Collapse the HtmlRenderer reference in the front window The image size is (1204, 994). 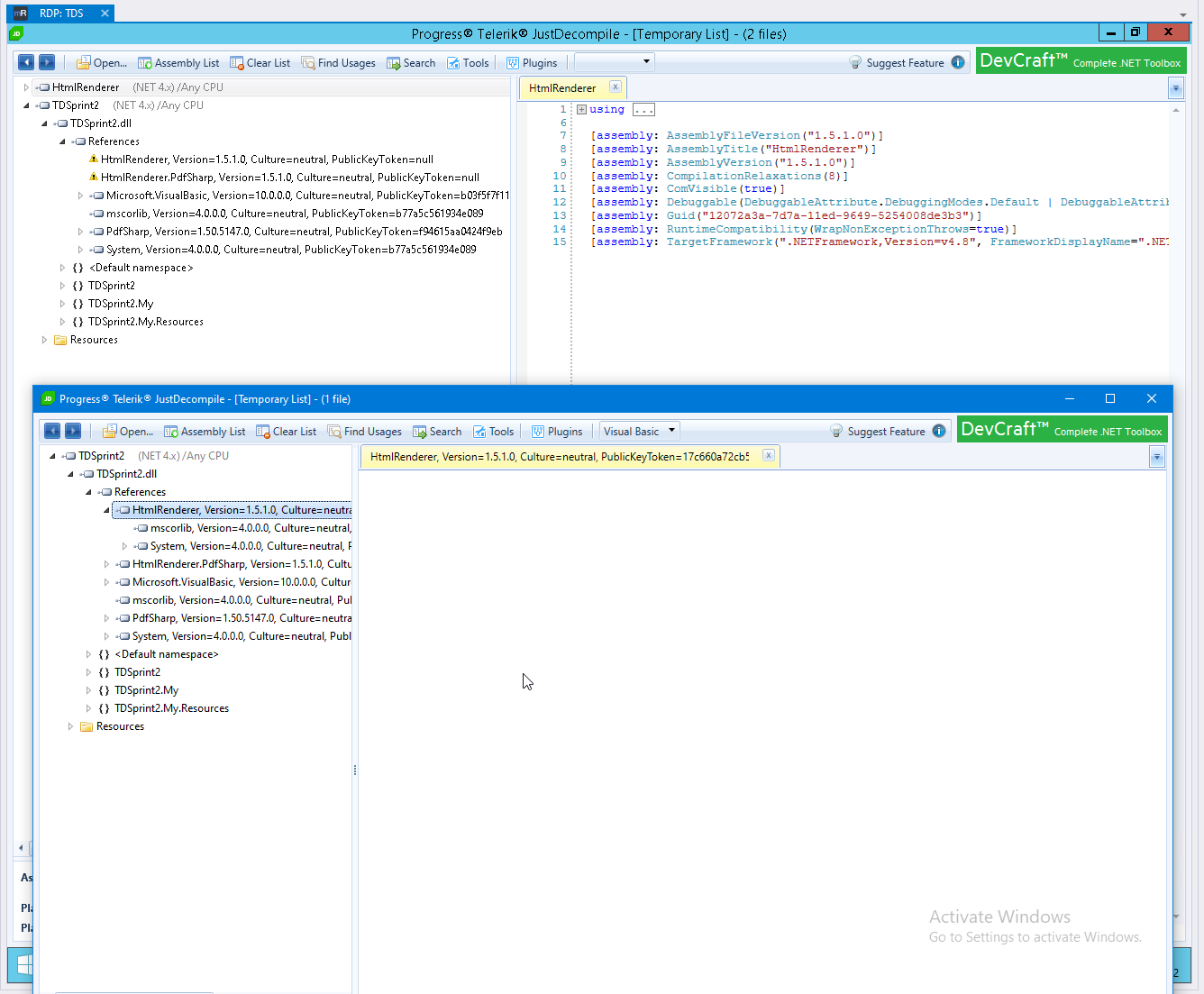coord(106,510)
